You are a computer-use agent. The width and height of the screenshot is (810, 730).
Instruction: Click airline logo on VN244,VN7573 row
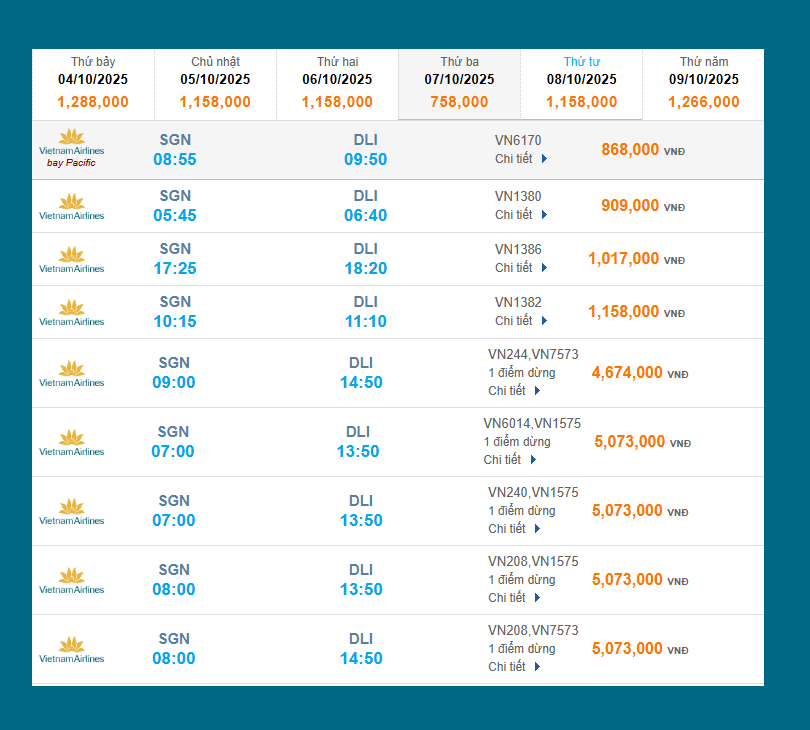click(71, 373)
